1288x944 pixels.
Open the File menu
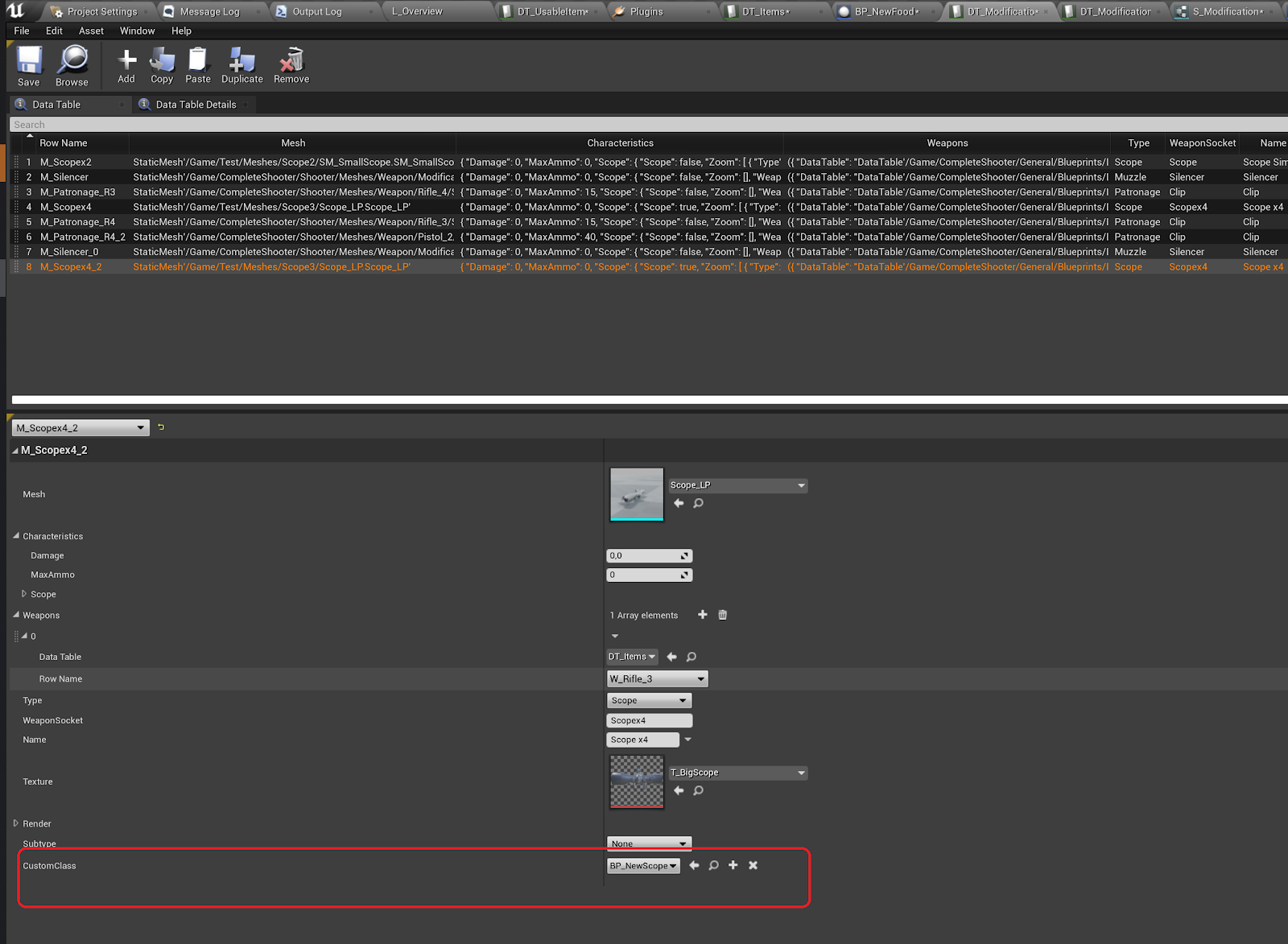(22, 31)
